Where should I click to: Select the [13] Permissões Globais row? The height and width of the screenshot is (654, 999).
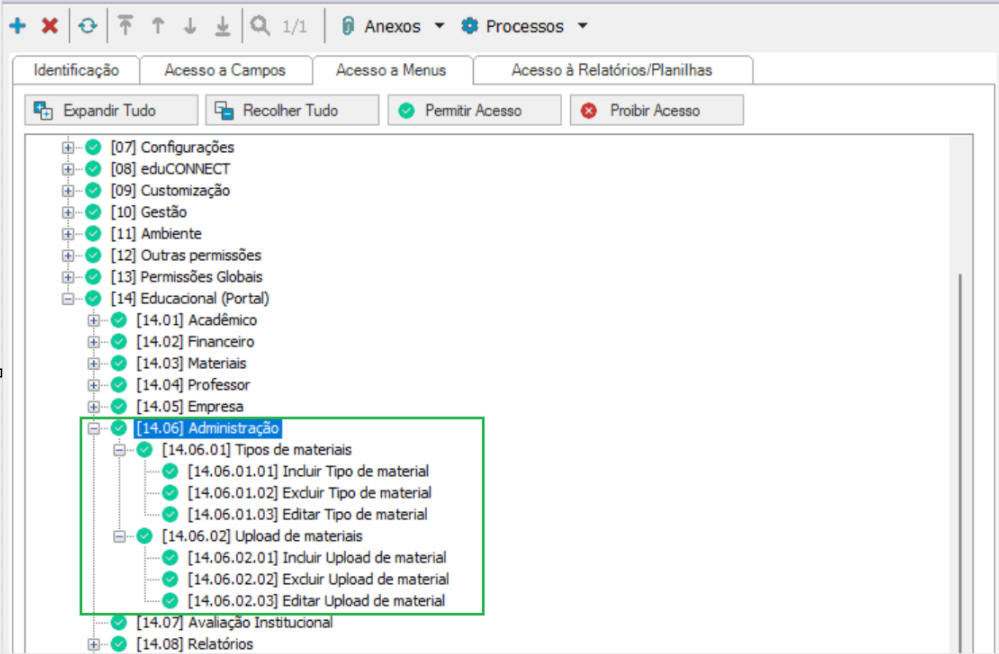click(187, 277)
